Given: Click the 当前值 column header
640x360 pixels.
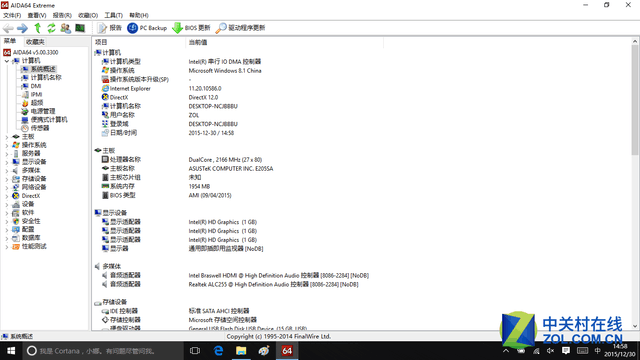Looking at the screenshot, I should pos(198,42).
